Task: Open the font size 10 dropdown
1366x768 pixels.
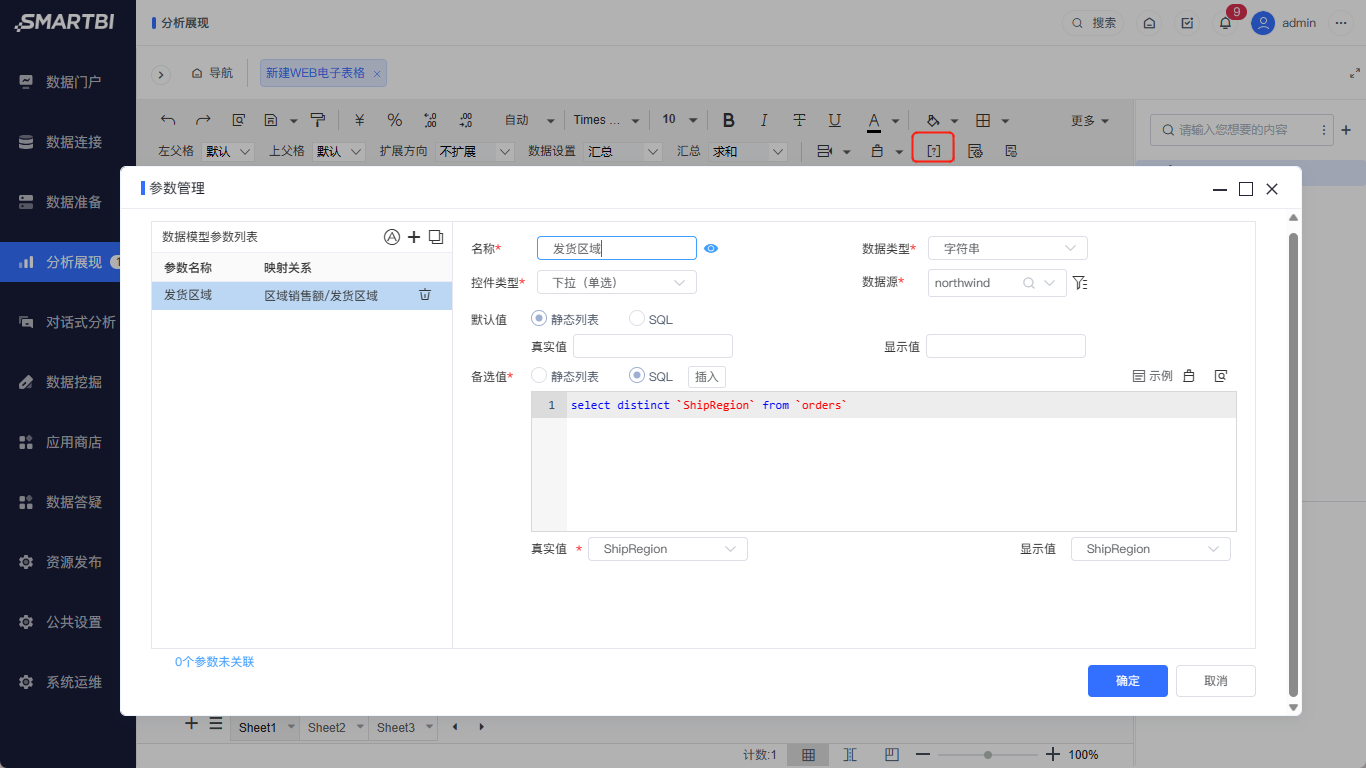Action: (x=680, y=120)
